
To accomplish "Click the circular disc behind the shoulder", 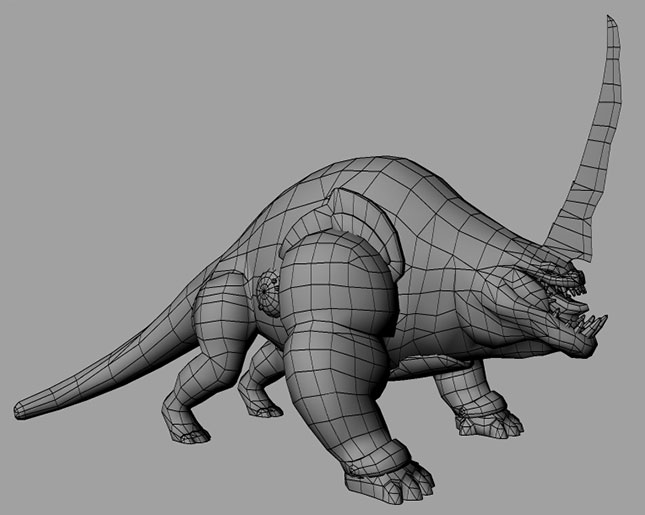I will point(268,293).
